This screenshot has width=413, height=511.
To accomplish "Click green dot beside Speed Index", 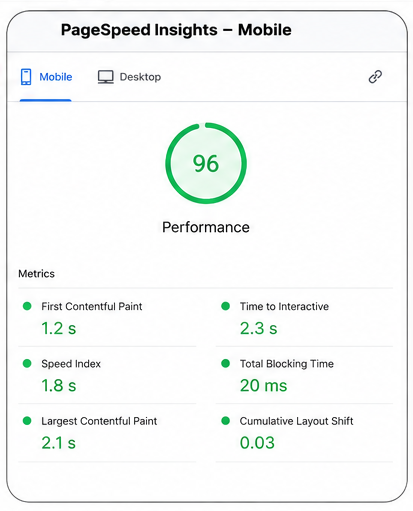I will pos(27,363).
